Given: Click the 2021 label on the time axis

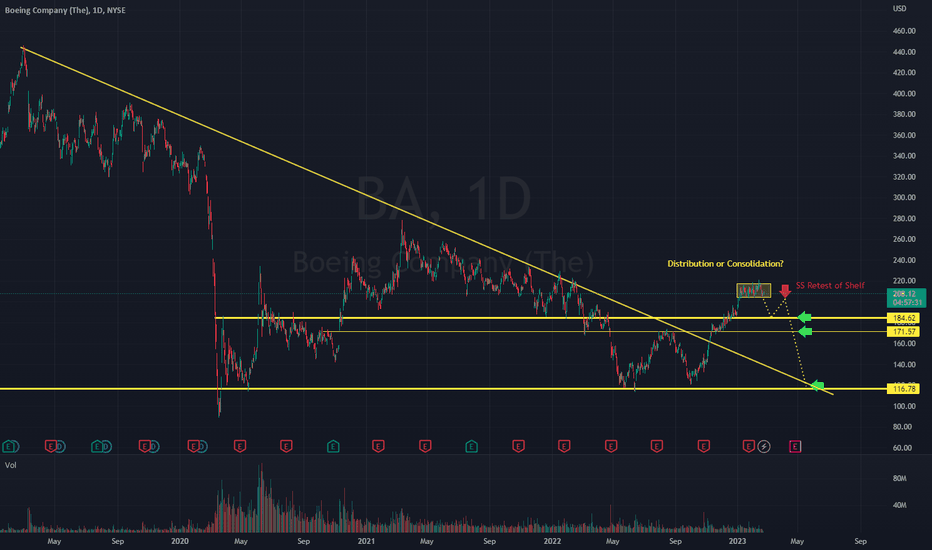Looking at the screenshot, I should (x=366, y=541).
